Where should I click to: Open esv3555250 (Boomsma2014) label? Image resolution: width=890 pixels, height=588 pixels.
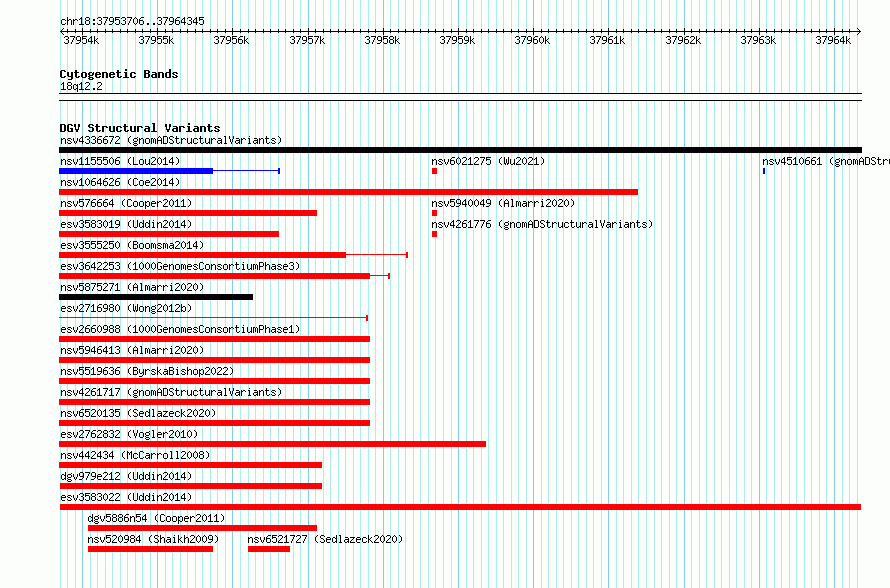coord(132,245)
